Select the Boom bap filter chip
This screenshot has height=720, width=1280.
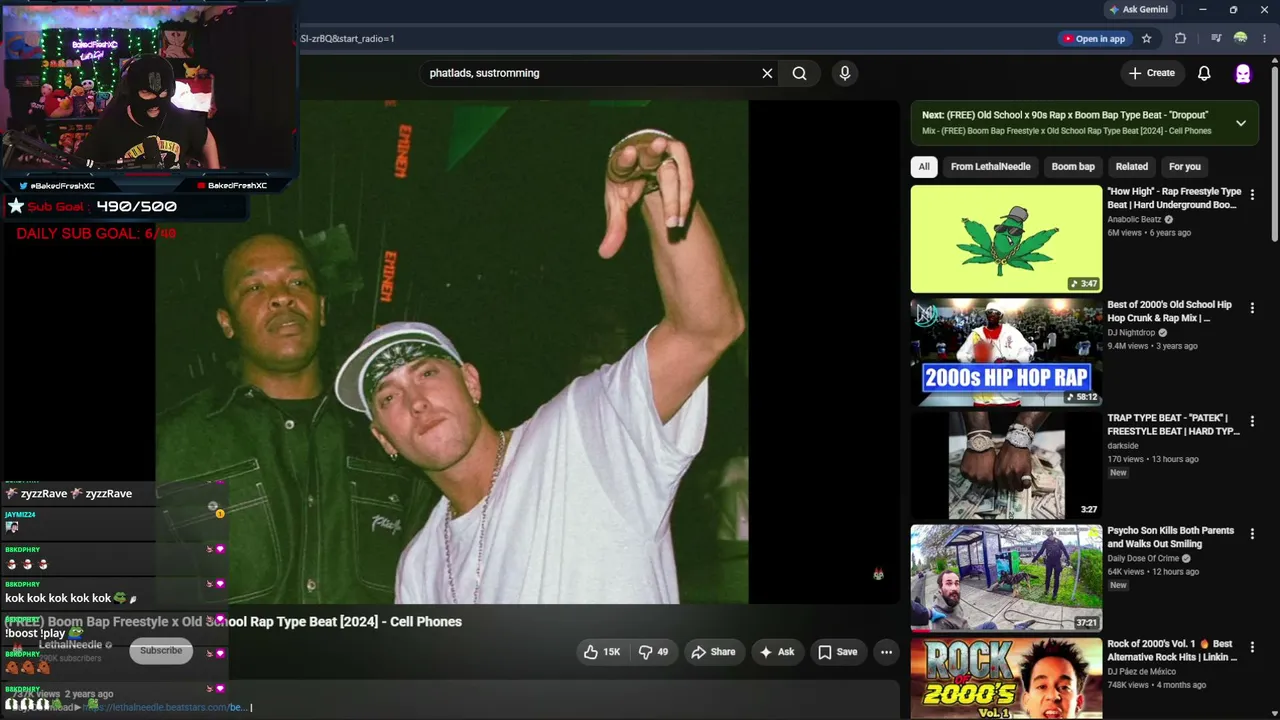[x=1073, y=167]
